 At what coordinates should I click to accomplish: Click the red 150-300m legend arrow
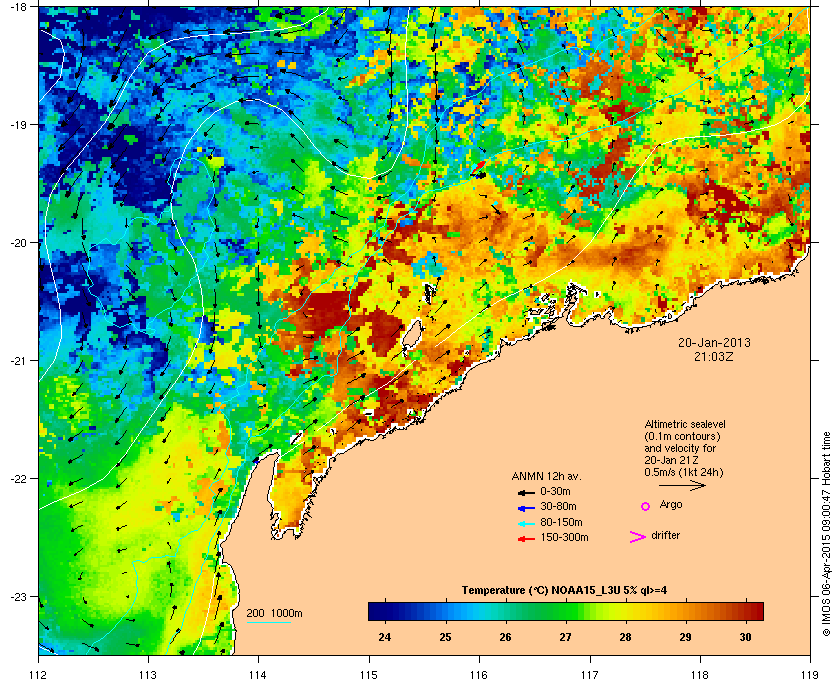click(526, 539)
